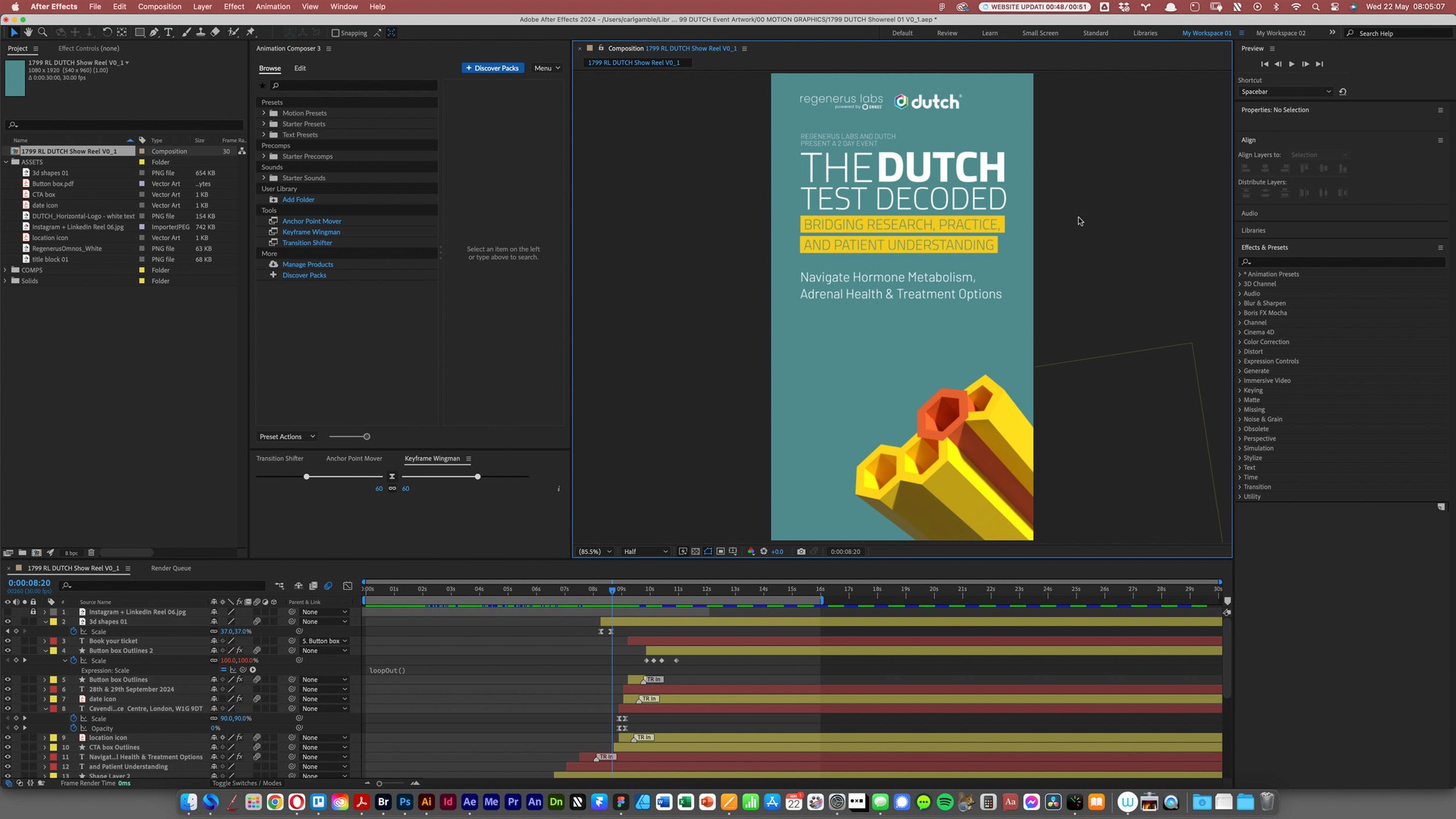This screenshot has width=1456, height=819.
Task: Take a snapshot with camera icon
Action: point(801,552)
